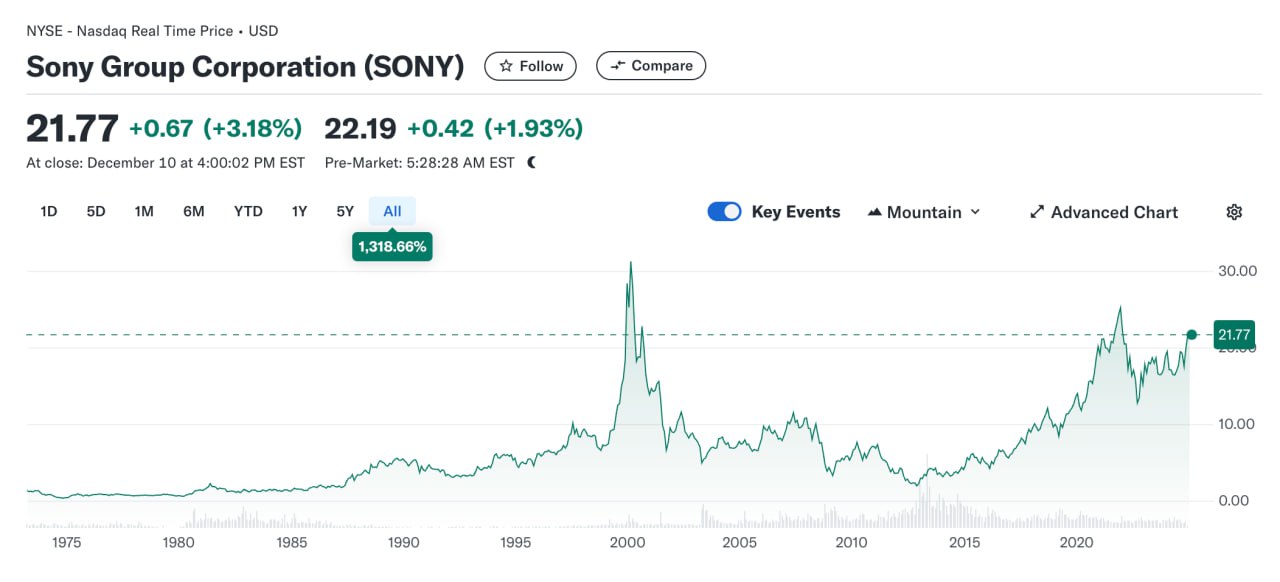Image resolution: width=1280 pixels, height=582 pixels.
Task: Click the chart peak near 2000
Action: click(630, 263)
